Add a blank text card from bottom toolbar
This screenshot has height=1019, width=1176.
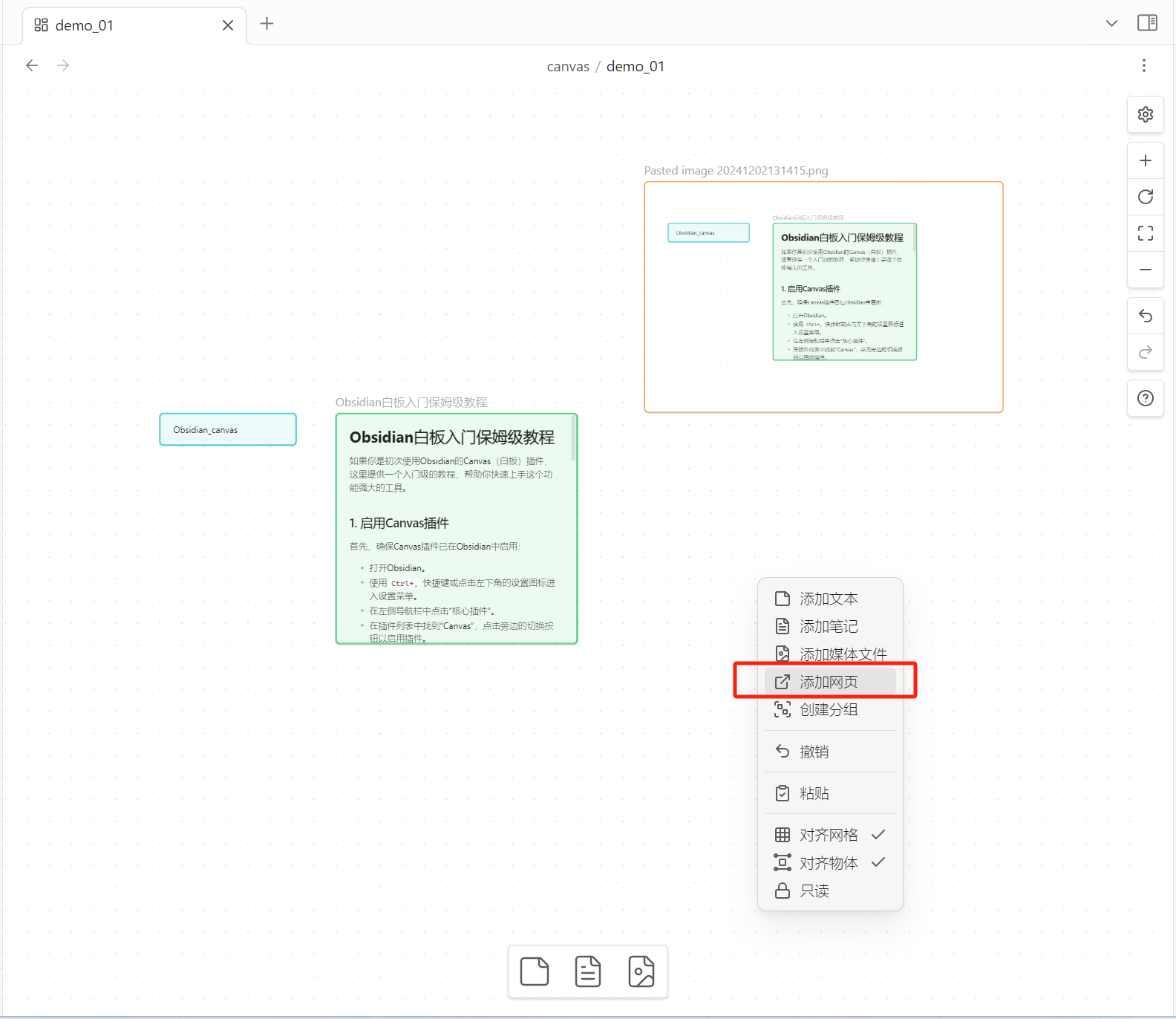tap(535, 971)
